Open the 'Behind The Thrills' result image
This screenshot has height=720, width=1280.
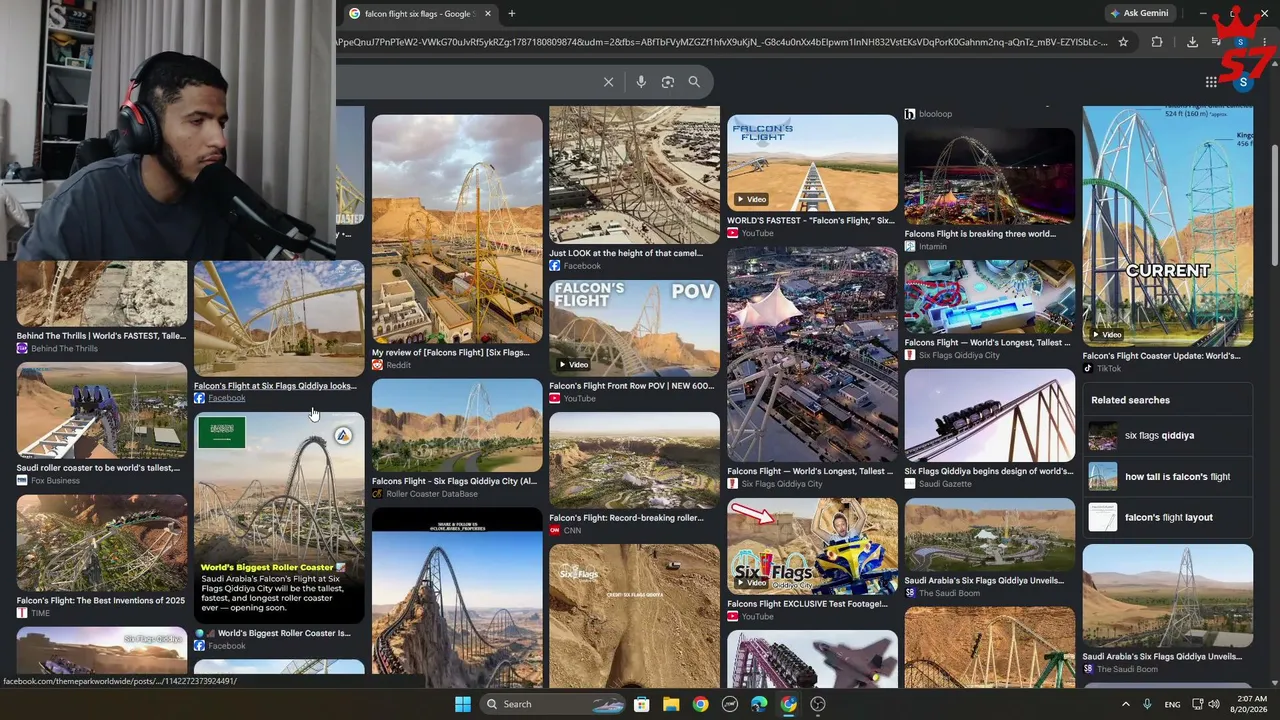(x=101, y=294)
